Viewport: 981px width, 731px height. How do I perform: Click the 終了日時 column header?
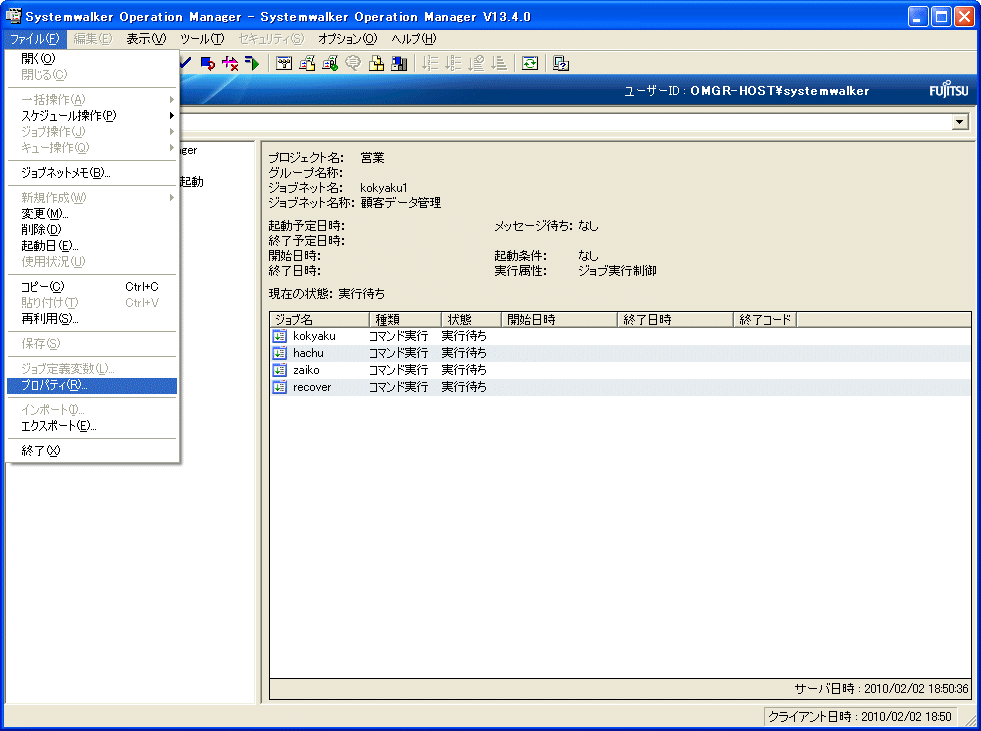675,320
